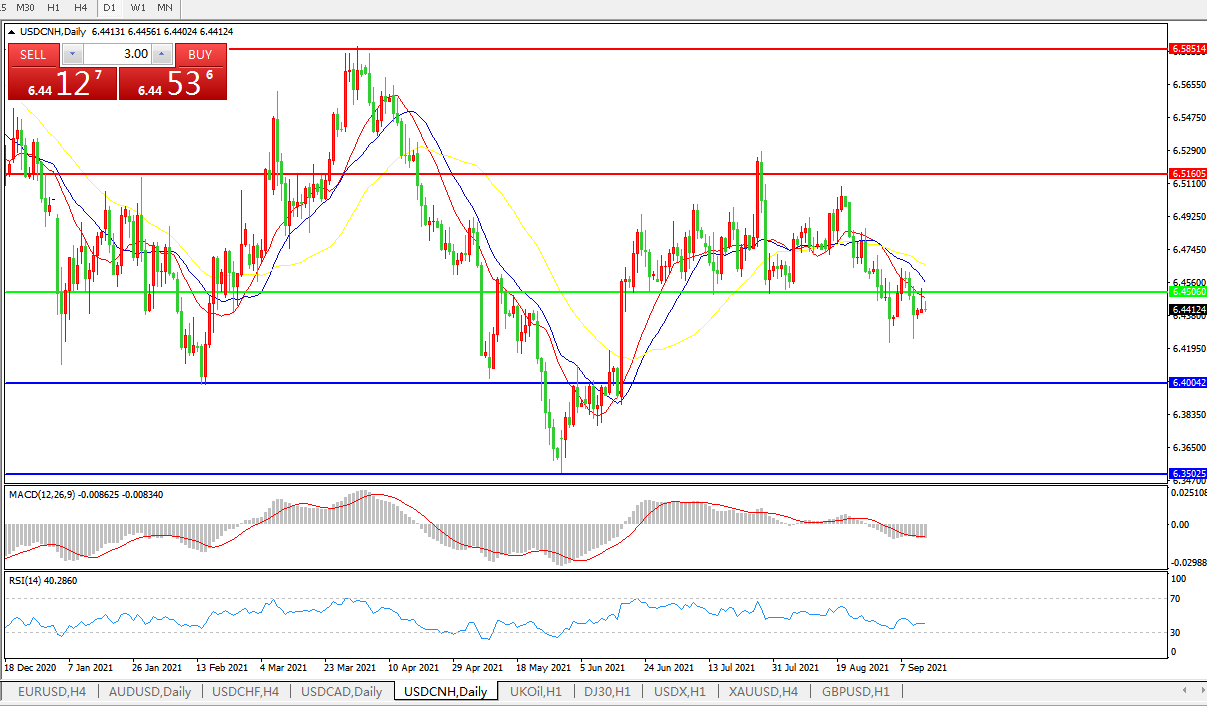
Task: Decrease lot volume with down arrow
Action: point(71,54)
